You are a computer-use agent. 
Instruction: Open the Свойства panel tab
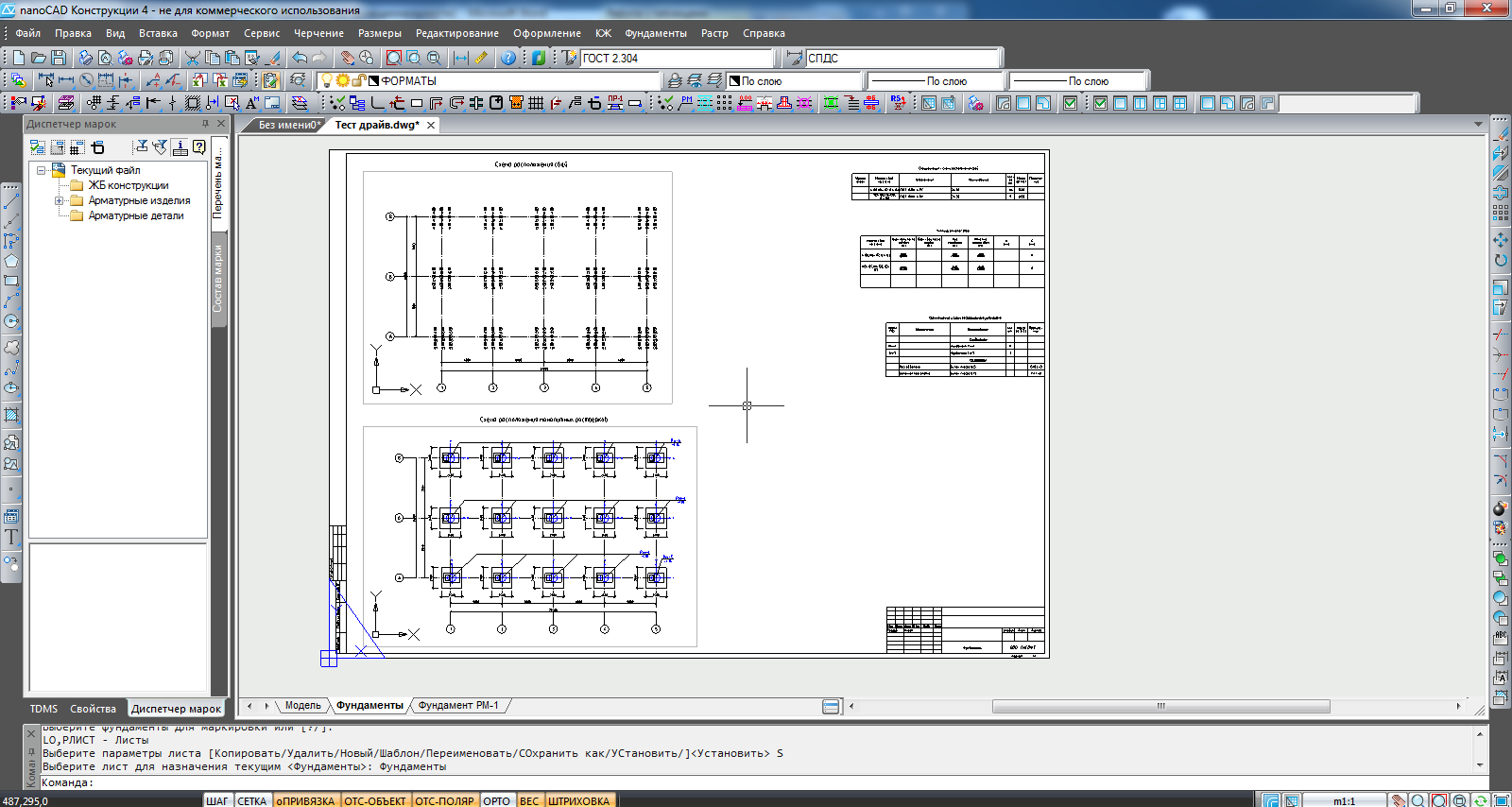pos(93,709)
